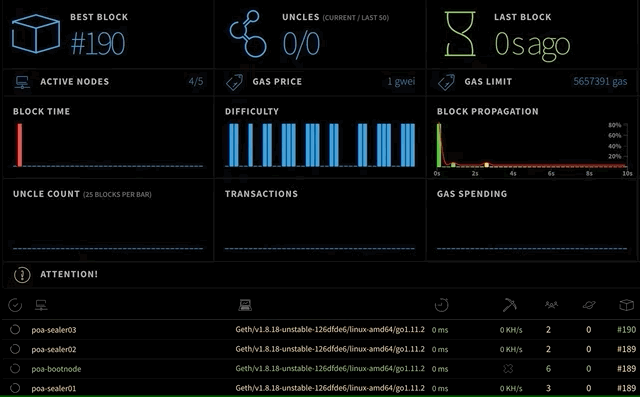Screen dimensions: 640x397
Task: Click the '0 s ago' last block value
Action: point(532,46)
